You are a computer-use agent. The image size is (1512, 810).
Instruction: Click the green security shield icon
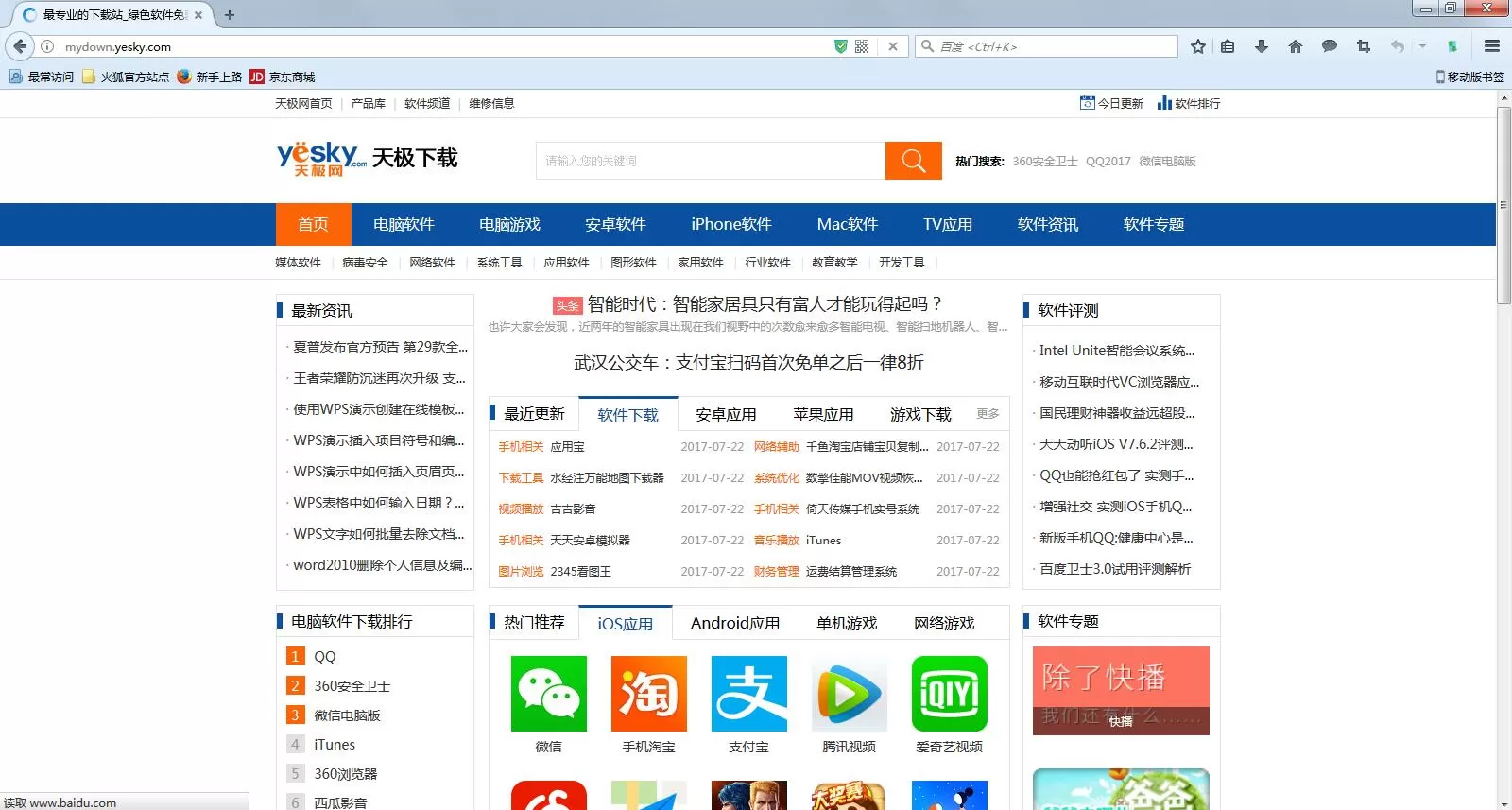pos(840,46)
